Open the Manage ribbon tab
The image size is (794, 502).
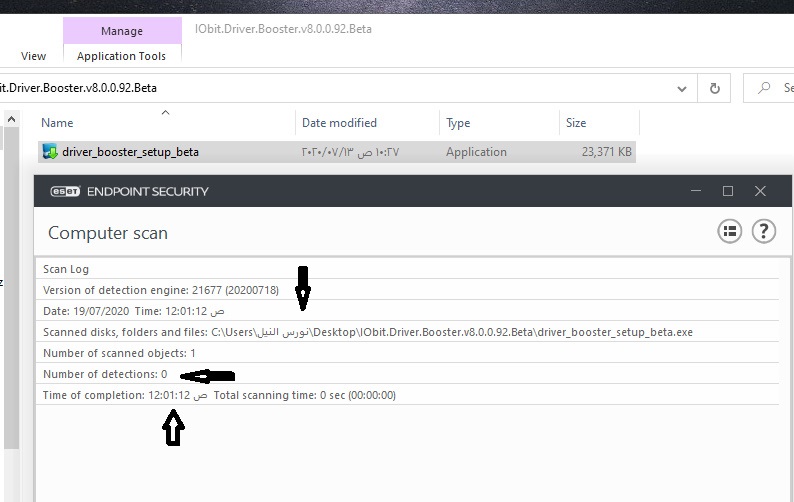[121, 31]
